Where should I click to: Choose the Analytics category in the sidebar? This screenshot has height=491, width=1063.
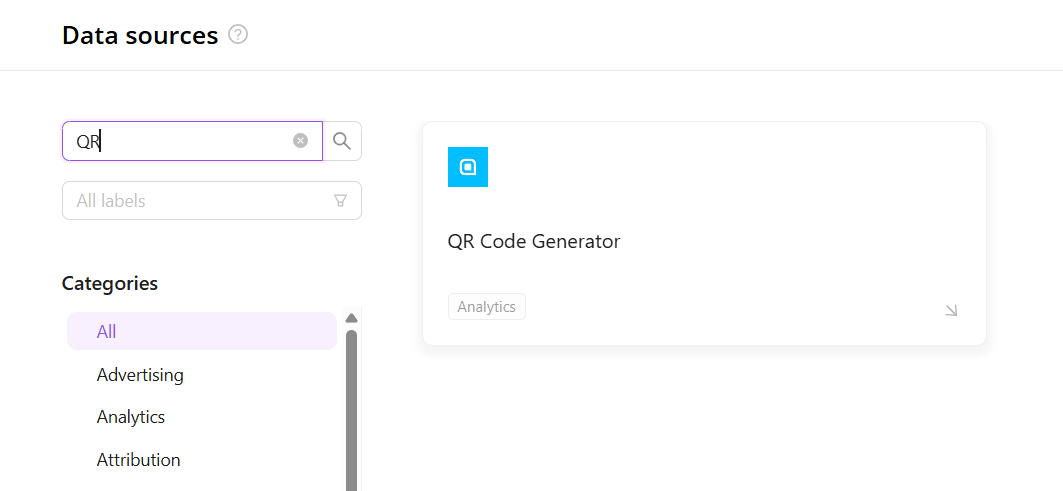pos(131,417)
